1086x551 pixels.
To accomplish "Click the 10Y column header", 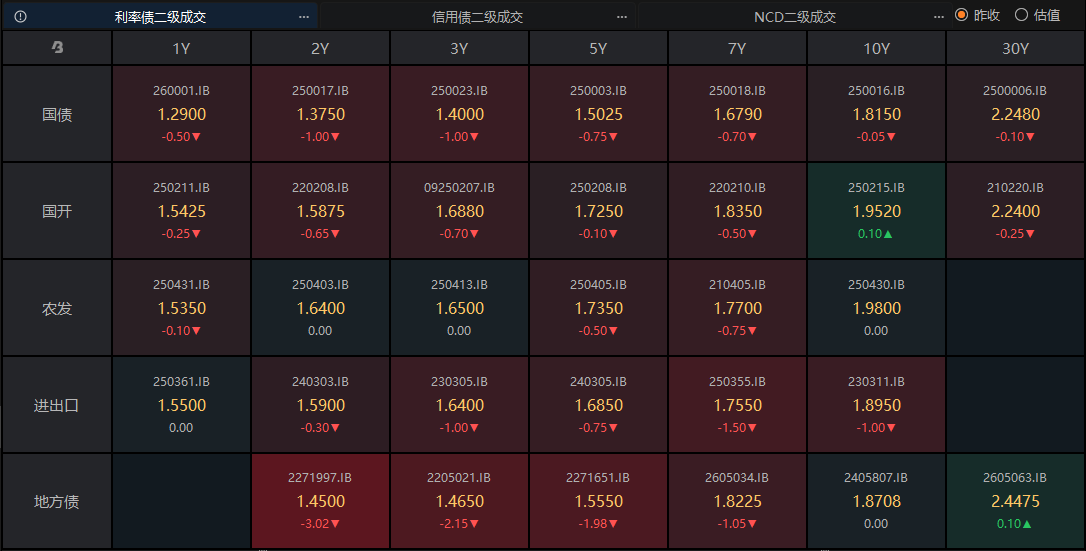I will click(x=876, y=48).
